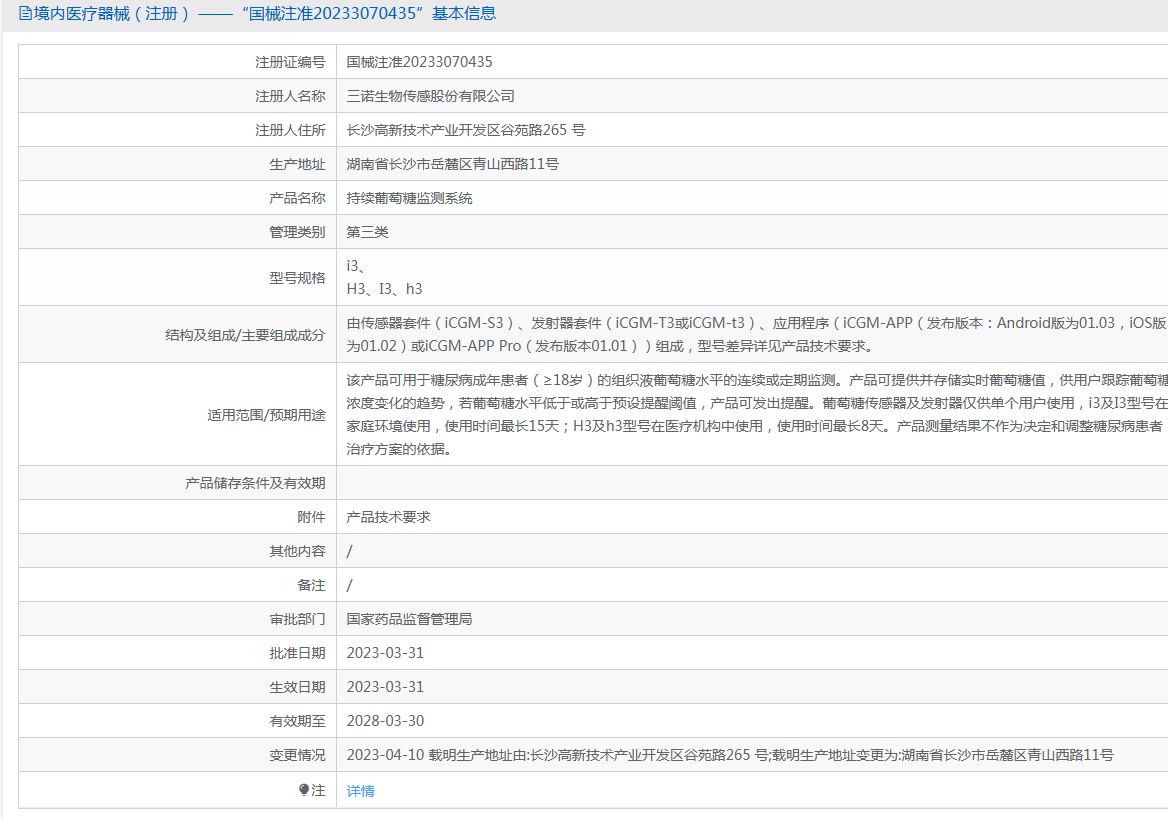Click the 生效日期 row label
The width and height of the screenshot is (1168, 820).
(x=297, y=687)
